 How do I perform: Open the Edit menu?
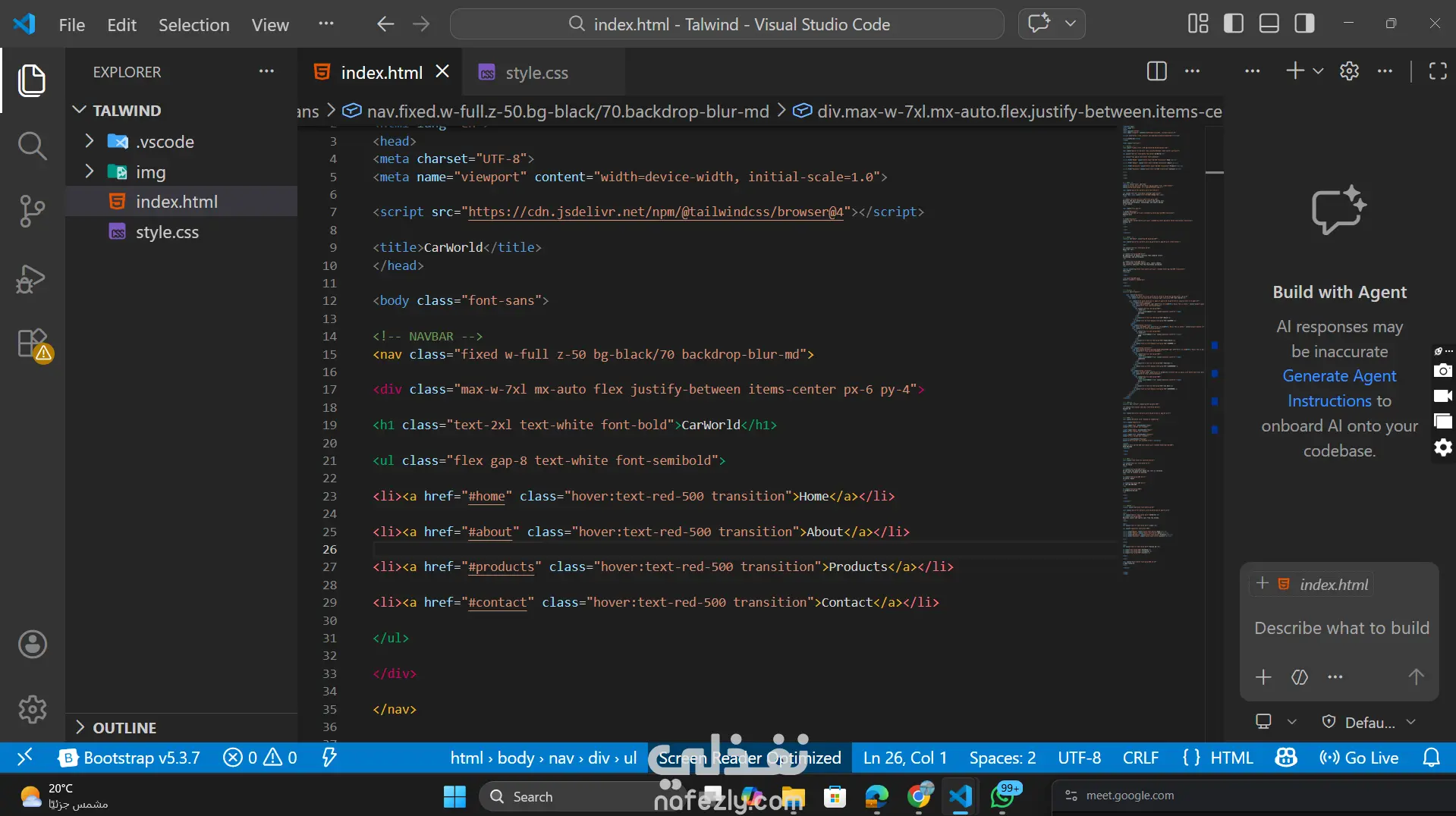pyautogui.click(x=122, y=24)
